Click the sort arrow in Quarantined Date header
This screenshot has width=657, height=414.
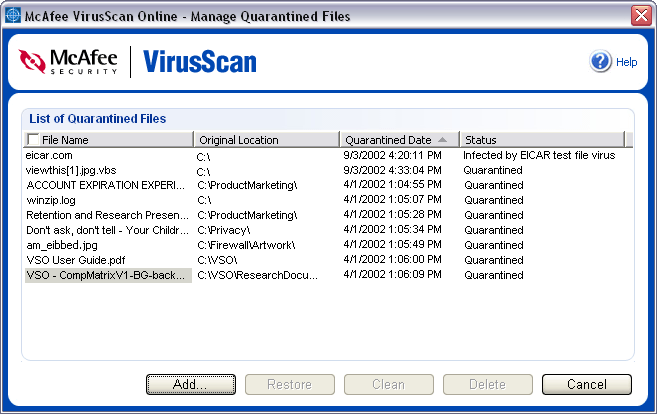point(442,140)
